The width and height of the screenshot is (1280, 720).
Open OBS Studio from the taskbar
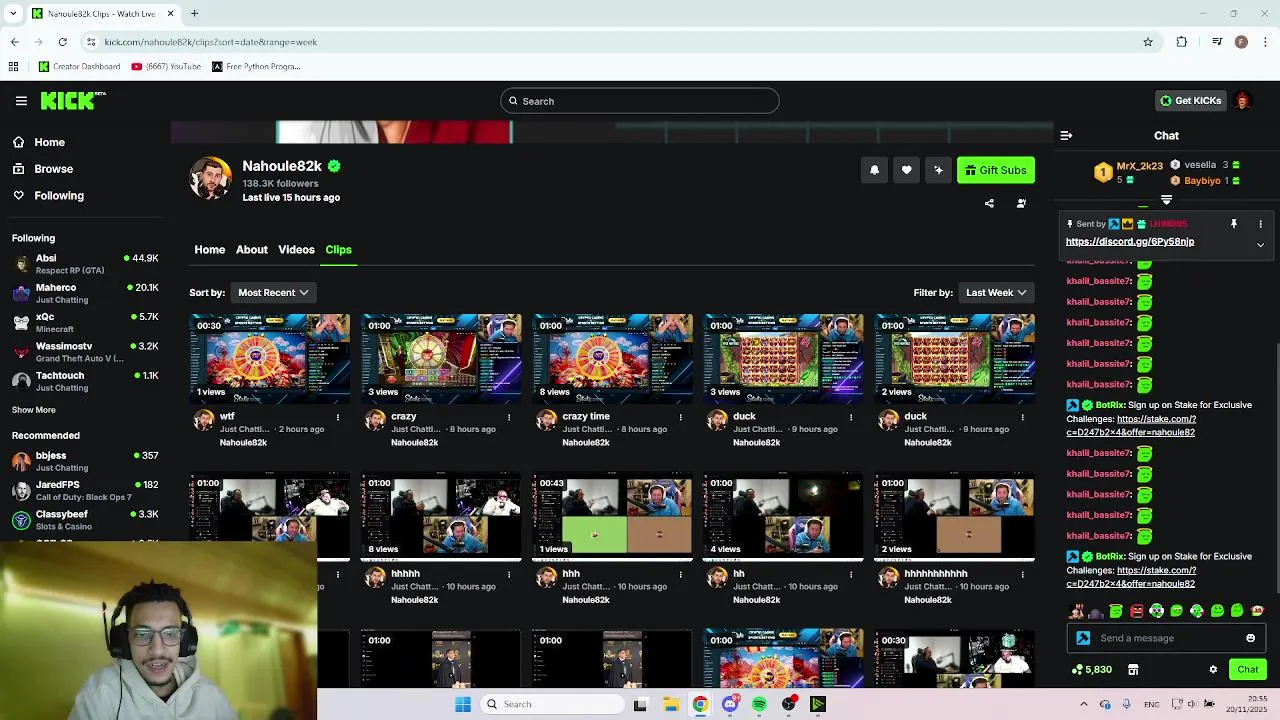pyautogui.click(x=789, y=704)
